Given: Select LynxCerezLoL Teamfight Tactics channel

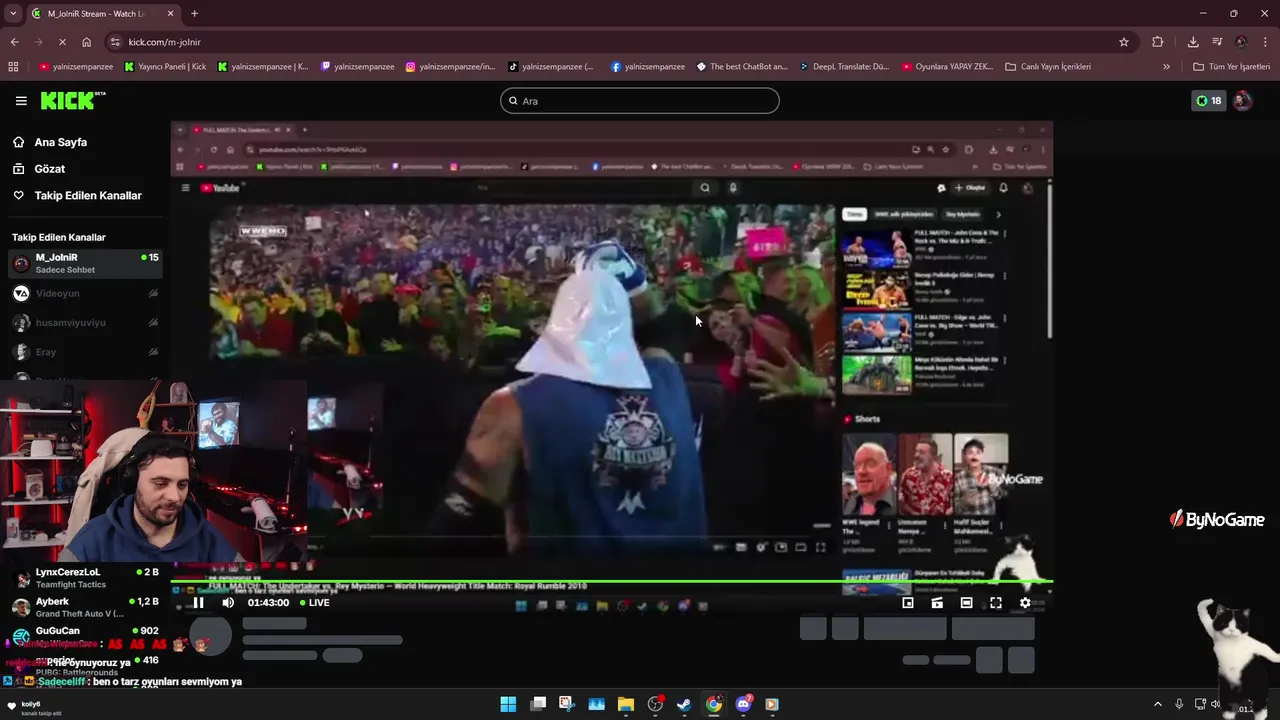Looking at the screenshot, I should point(85,578).
